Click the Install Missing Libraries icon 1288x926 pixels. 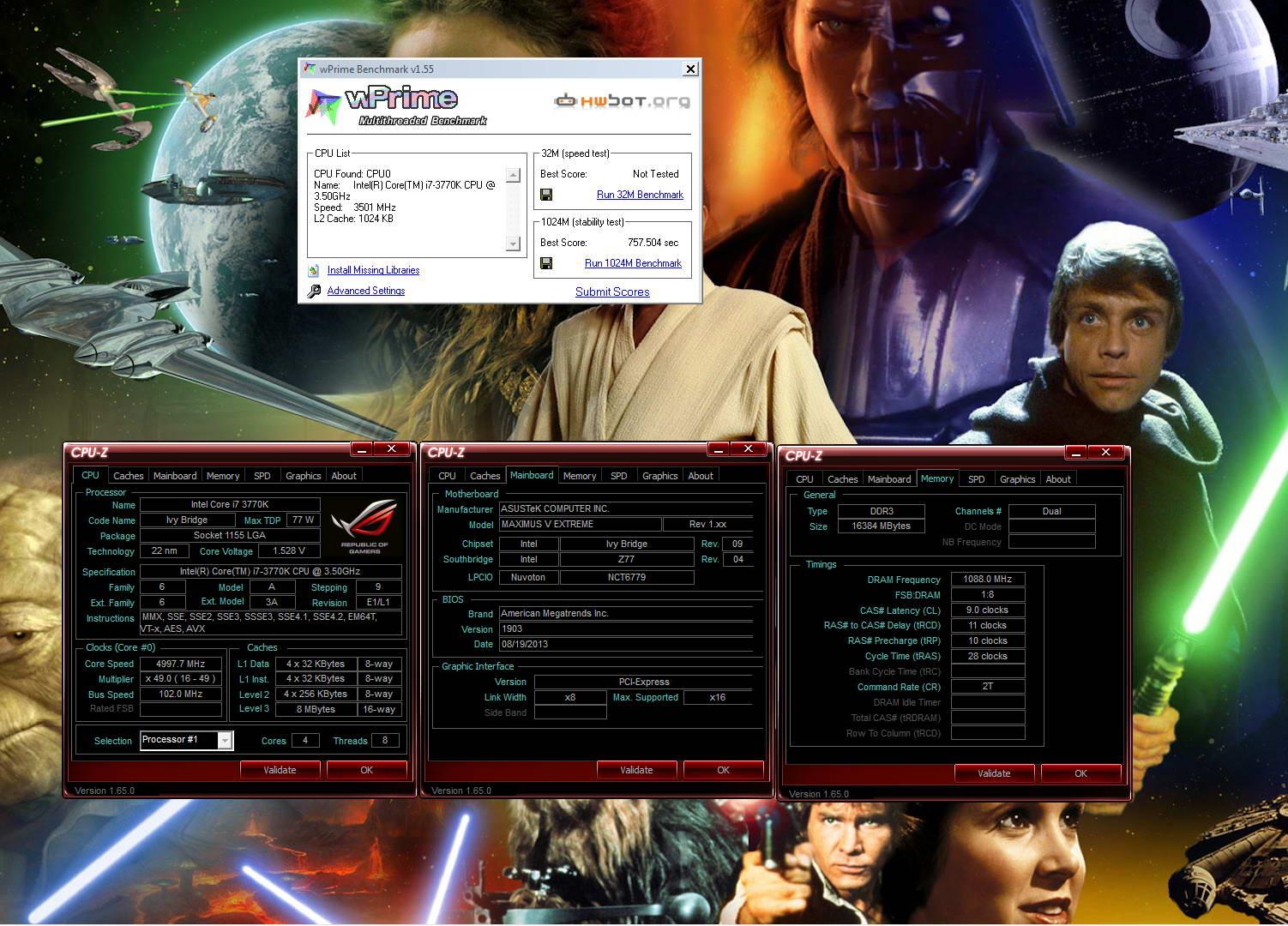pos(314,271)
